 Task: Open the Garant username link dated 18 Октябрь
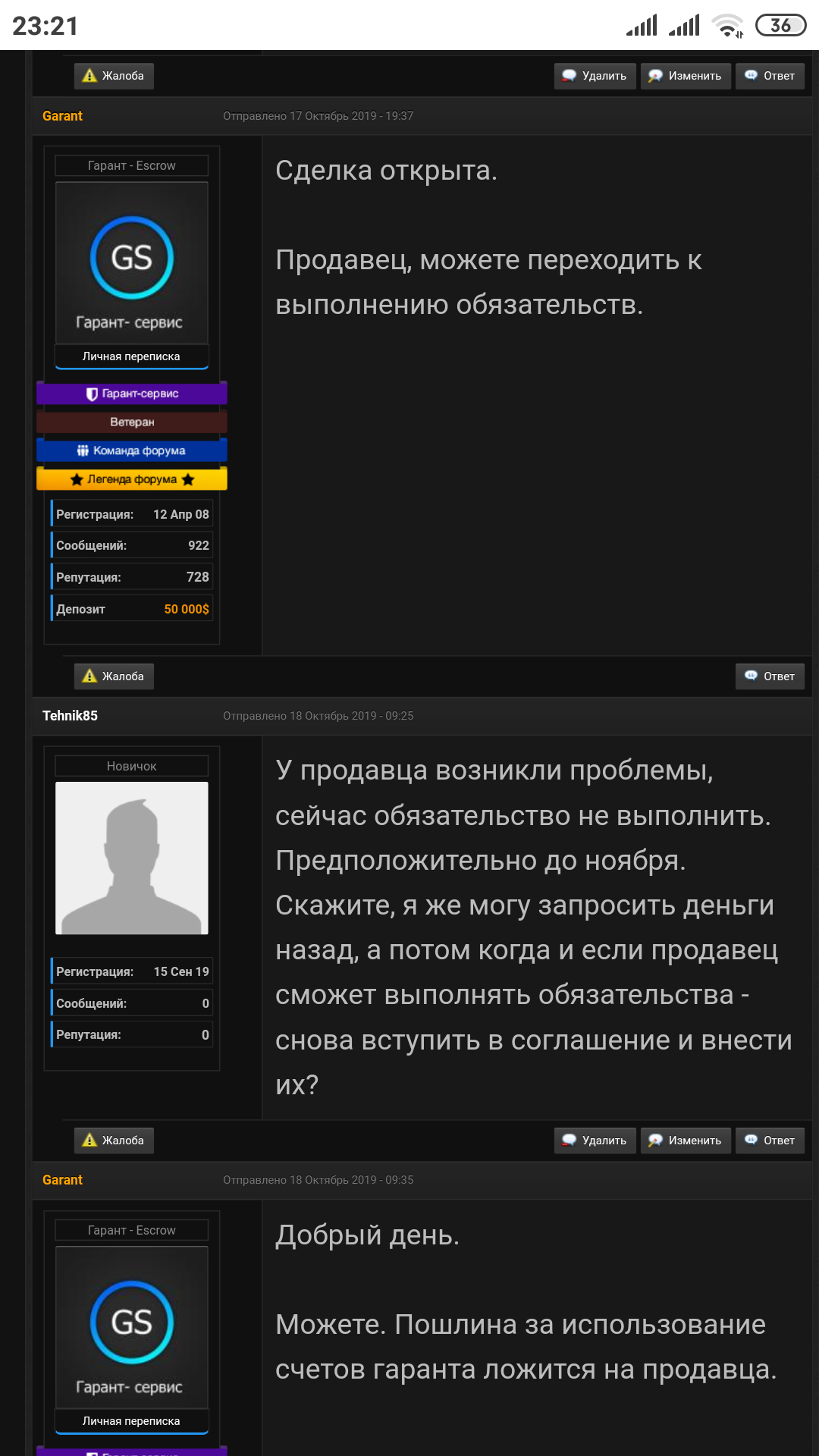62,1180
